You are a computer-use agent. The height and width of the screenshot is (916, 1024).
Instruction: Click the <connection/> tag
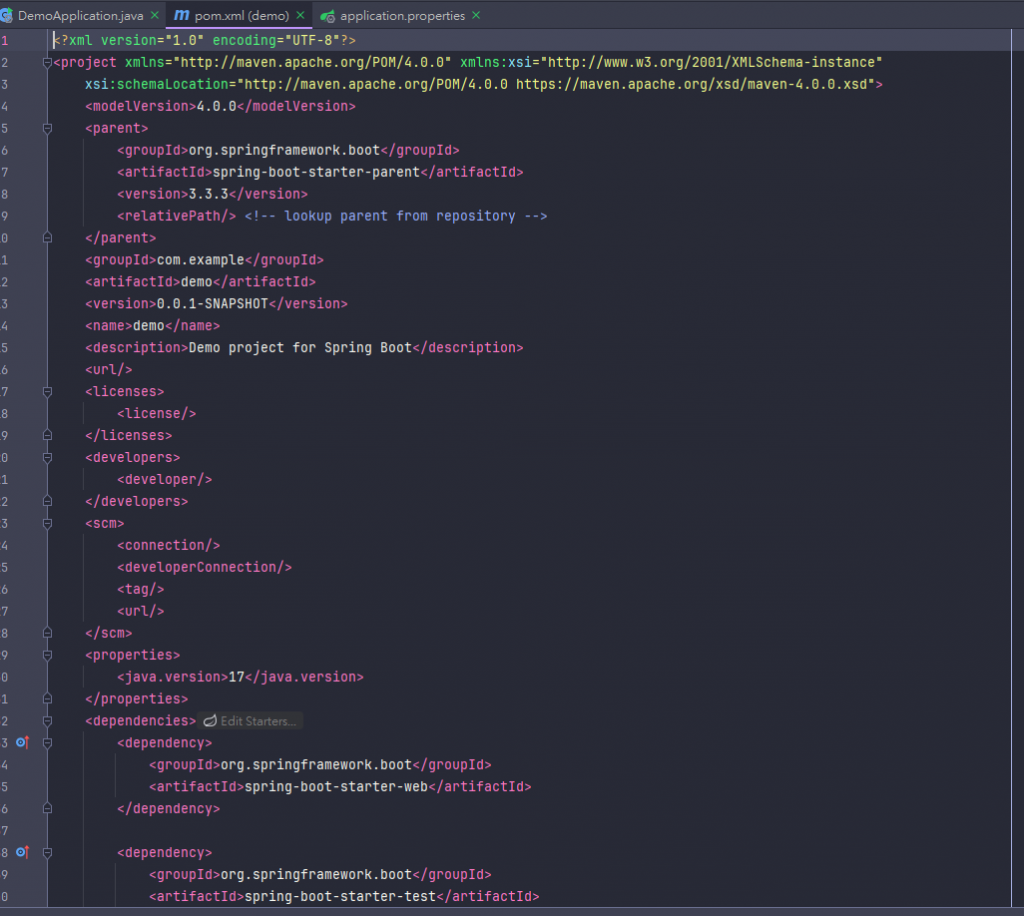point(168,545)
